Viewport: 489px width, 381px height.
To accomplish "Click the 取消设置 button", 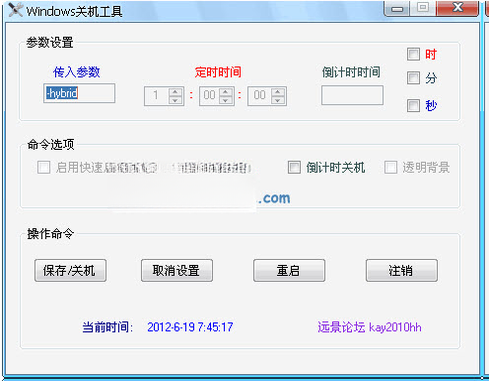I will pos(177,270).
